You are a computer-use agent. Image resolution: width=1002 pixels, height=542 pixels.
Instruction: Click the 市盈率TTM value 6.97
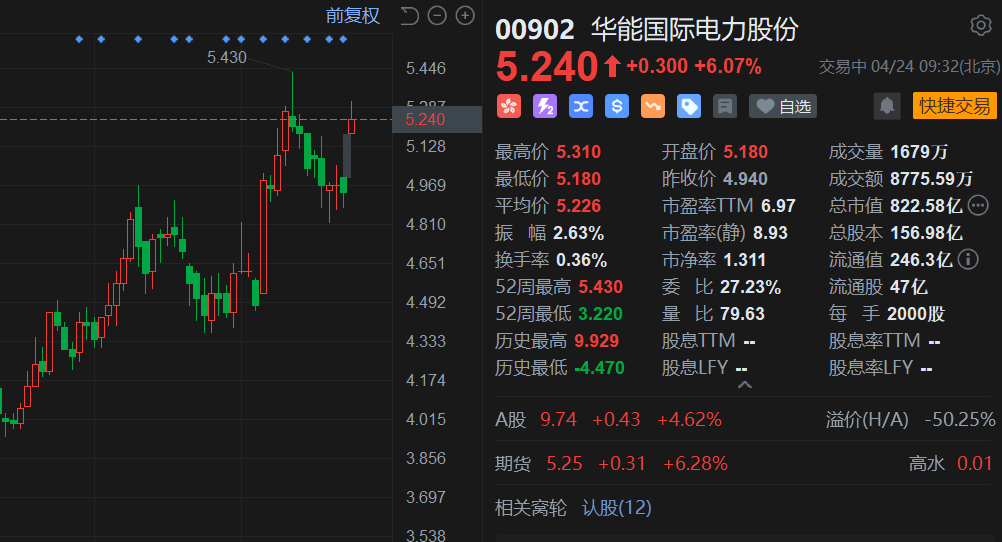point(778,206)
